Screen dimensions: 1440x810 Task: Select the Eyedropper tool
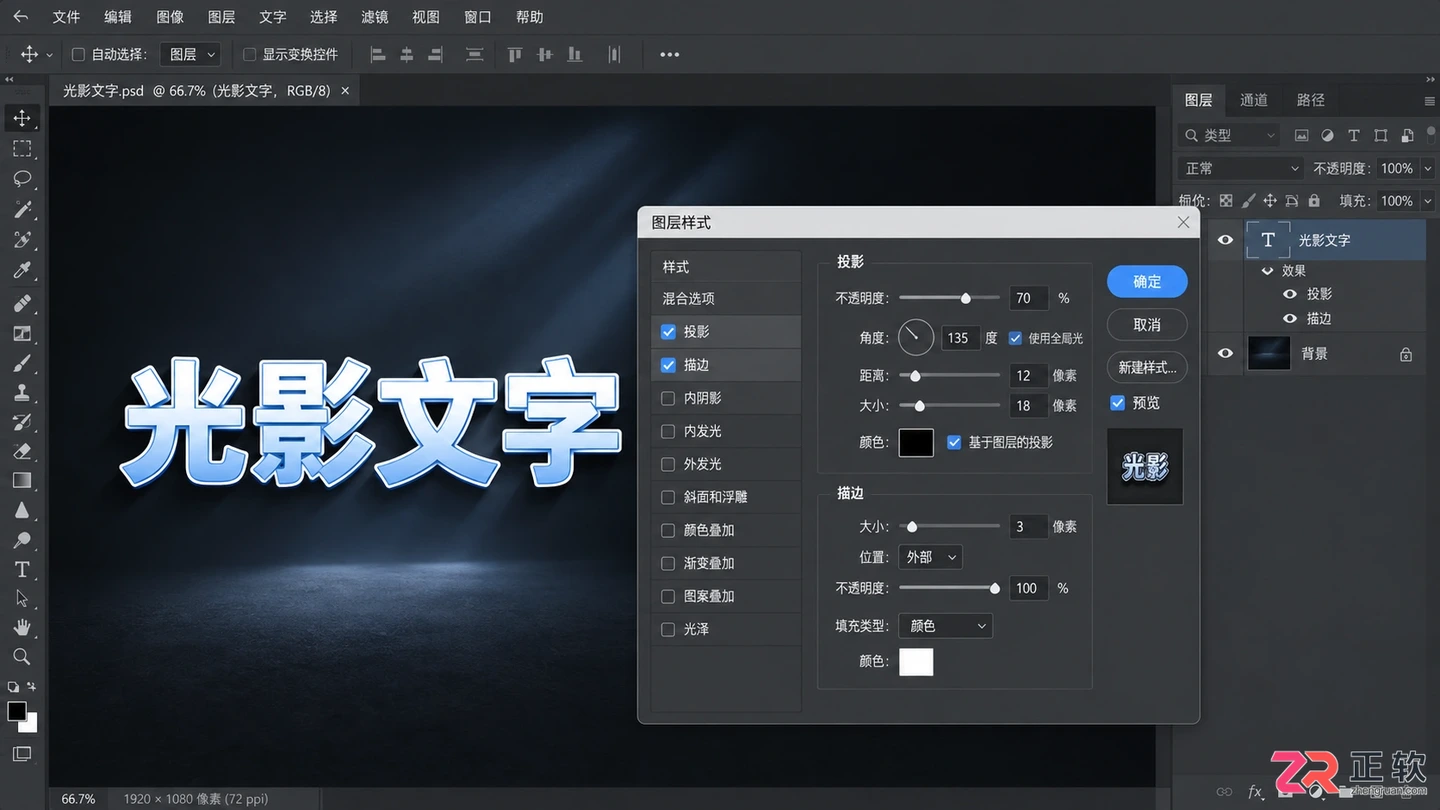[22, 270]
